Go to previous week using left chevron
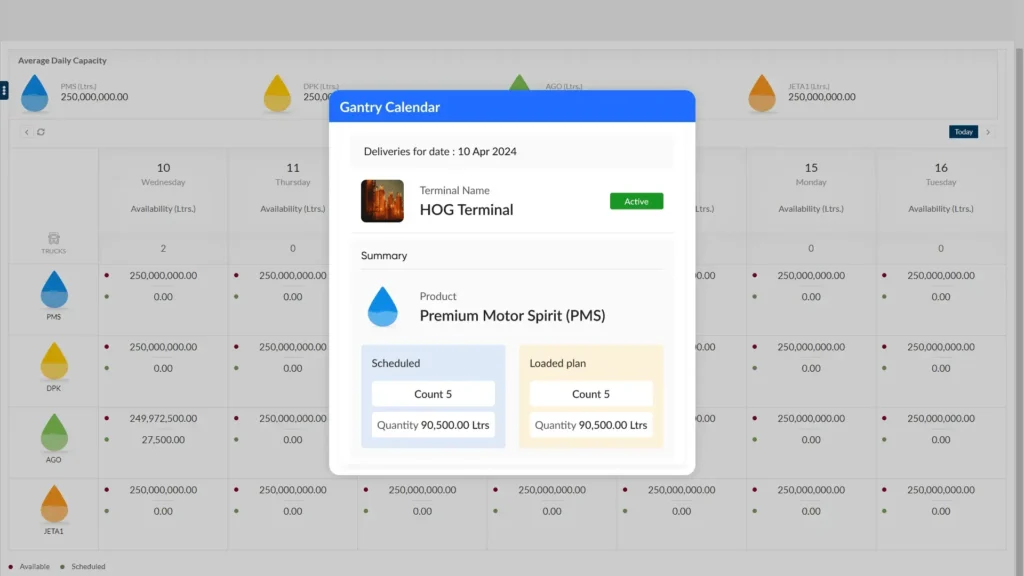This screenshot has width=1024, height=576. (27, 132)
